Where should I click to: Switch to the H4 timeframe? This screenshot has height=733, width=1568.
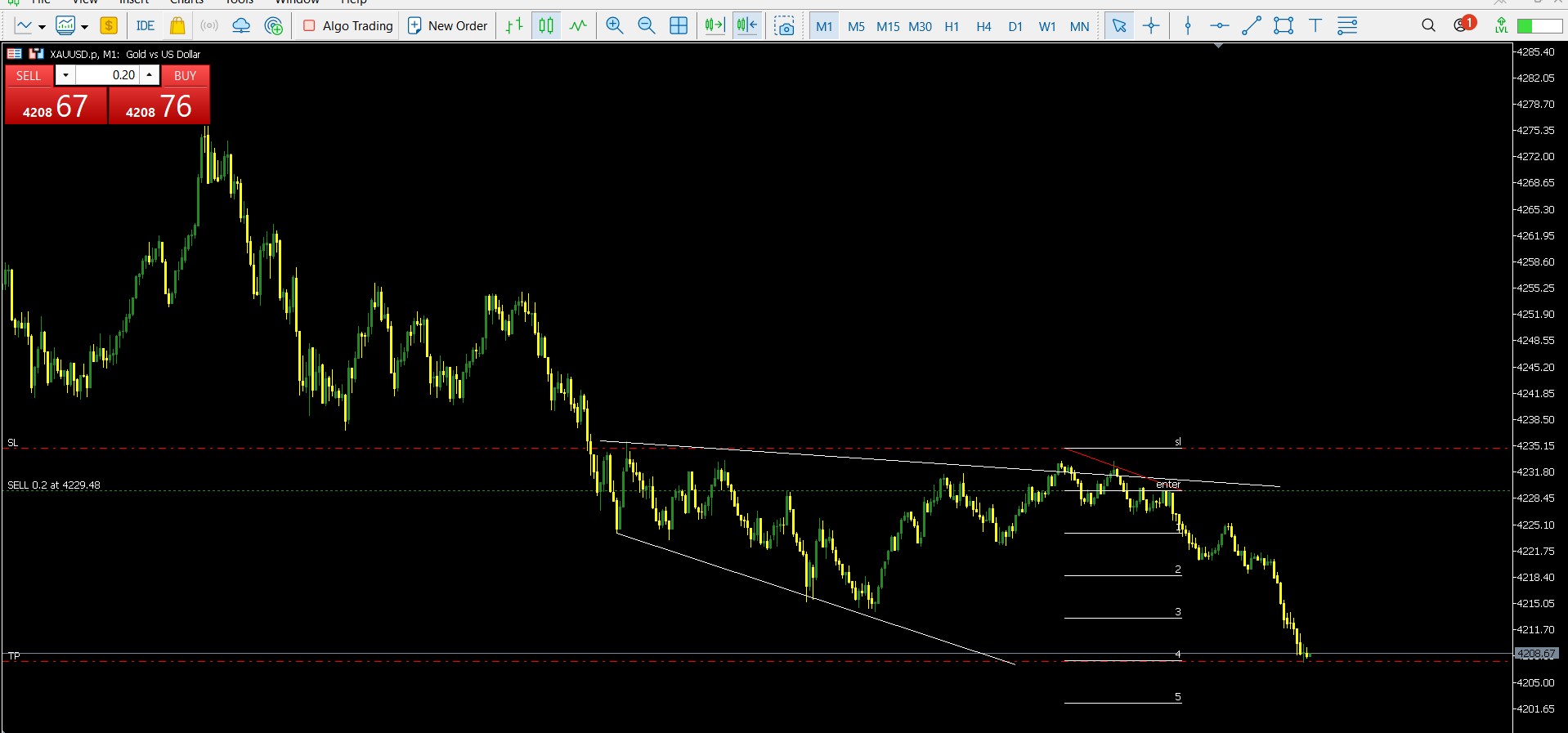tap(983, 26)
